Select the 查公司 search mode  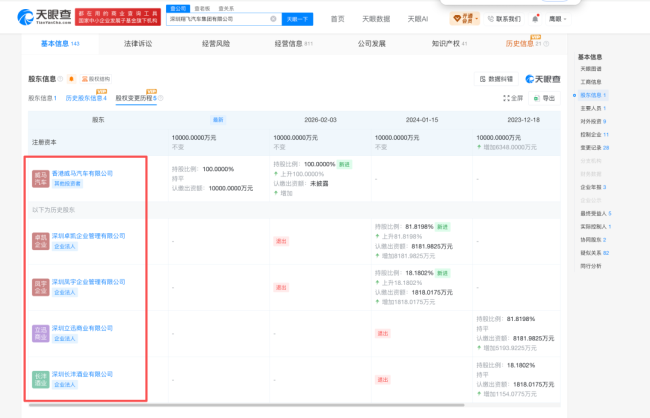tap(178, 8)
